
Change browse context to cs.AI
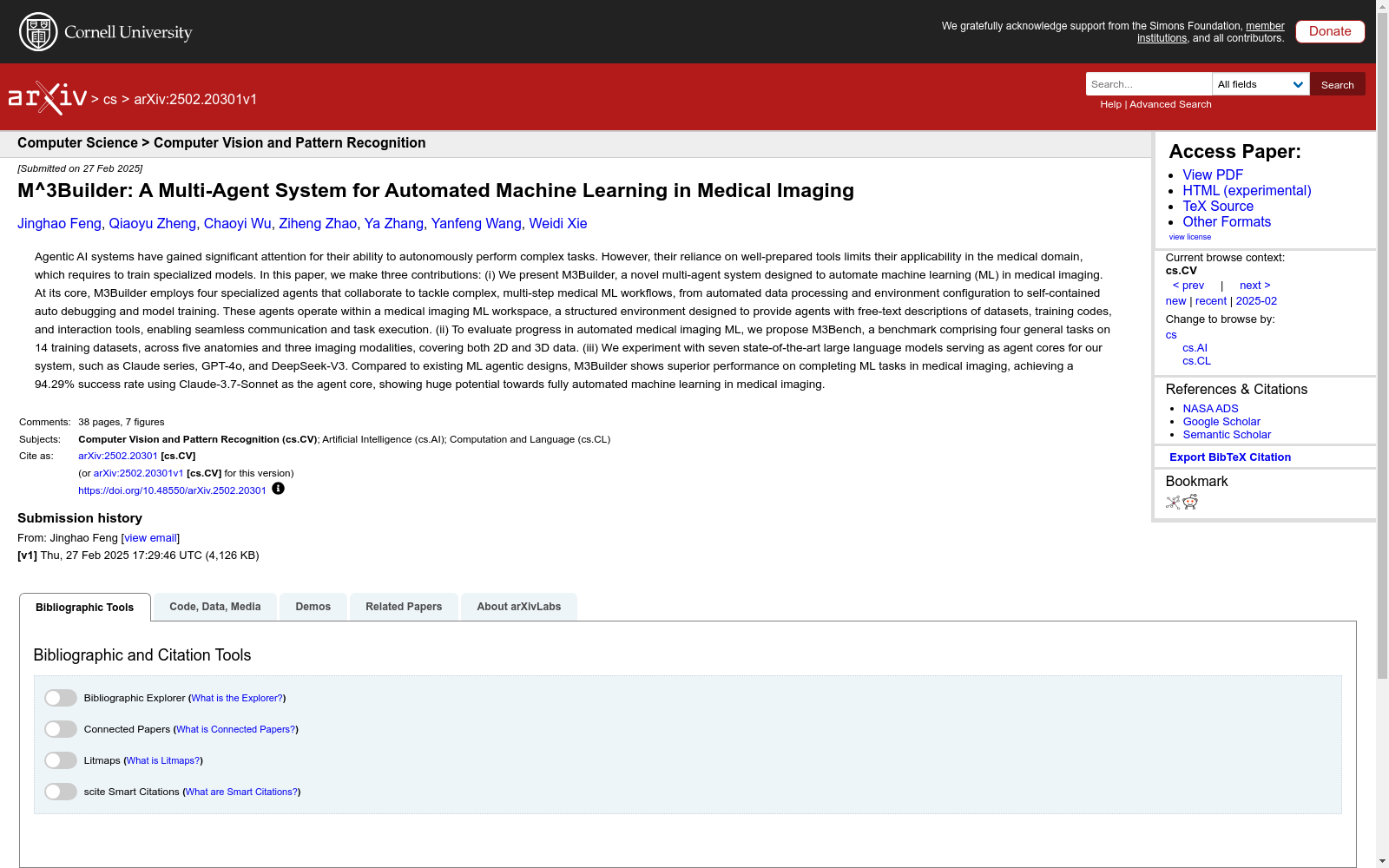1195,348
